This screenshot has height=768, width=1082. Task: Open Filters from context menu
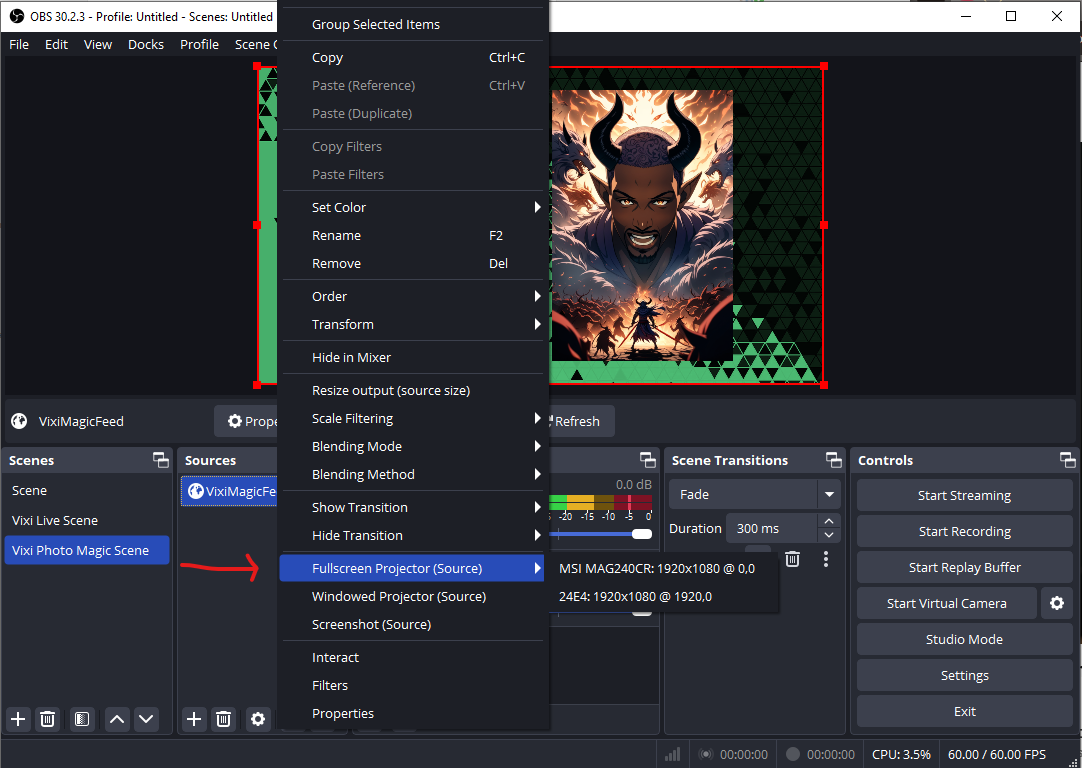[413, 685]
